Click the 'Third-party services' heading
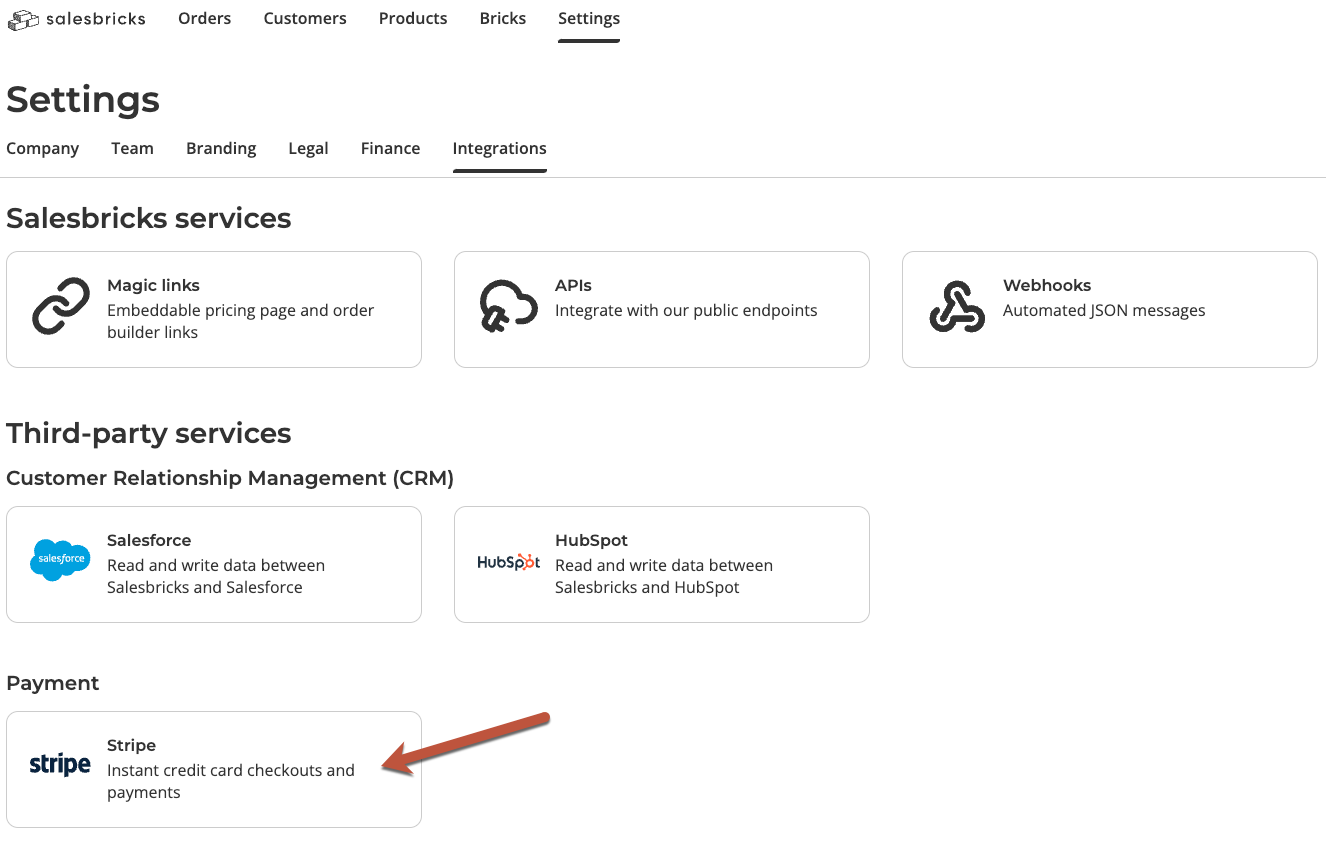Image resolution: width=1326 pixels, height=844 pixels. pyautogui.click(x=149, y=433)
